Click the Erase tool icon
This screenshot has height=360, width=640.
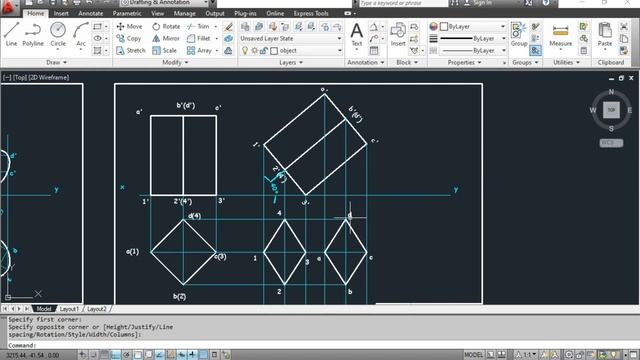coord(229,27)
